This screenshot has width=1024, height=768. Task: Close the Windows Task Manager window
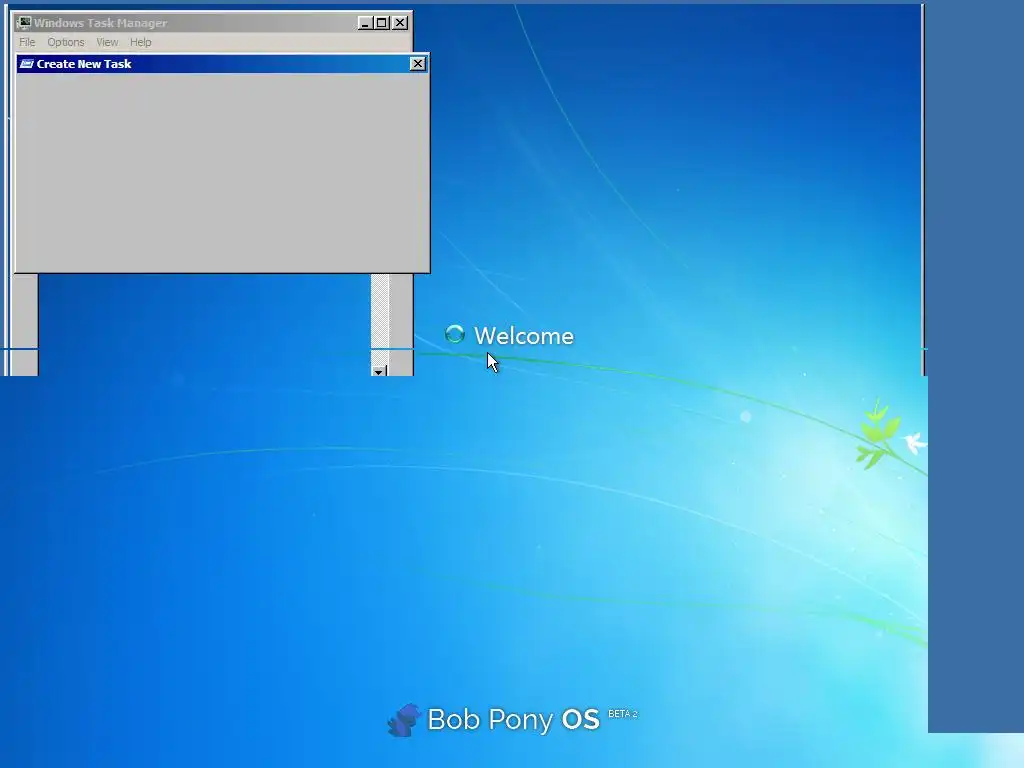click(400, 23)
